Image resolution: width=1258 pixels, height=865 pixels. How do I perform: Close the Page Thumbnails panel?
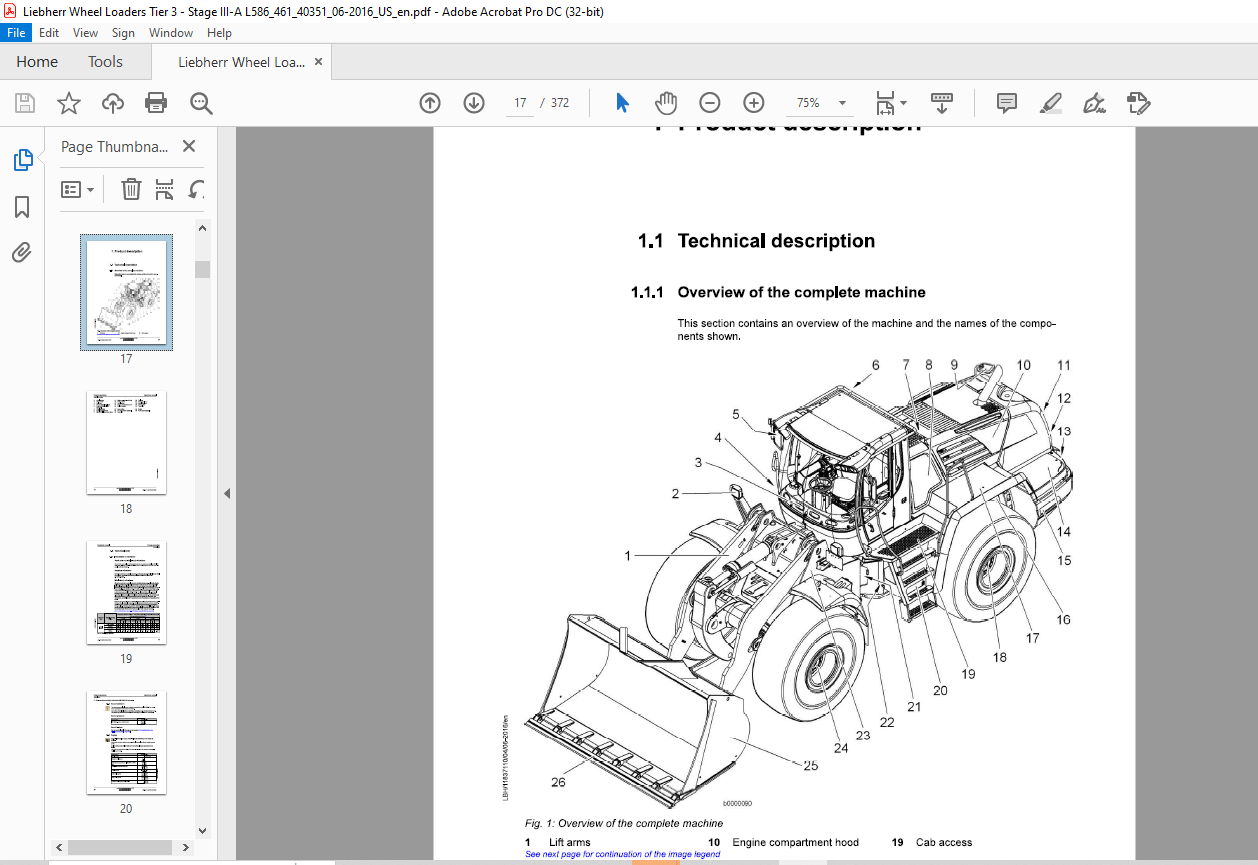(189, 146)
